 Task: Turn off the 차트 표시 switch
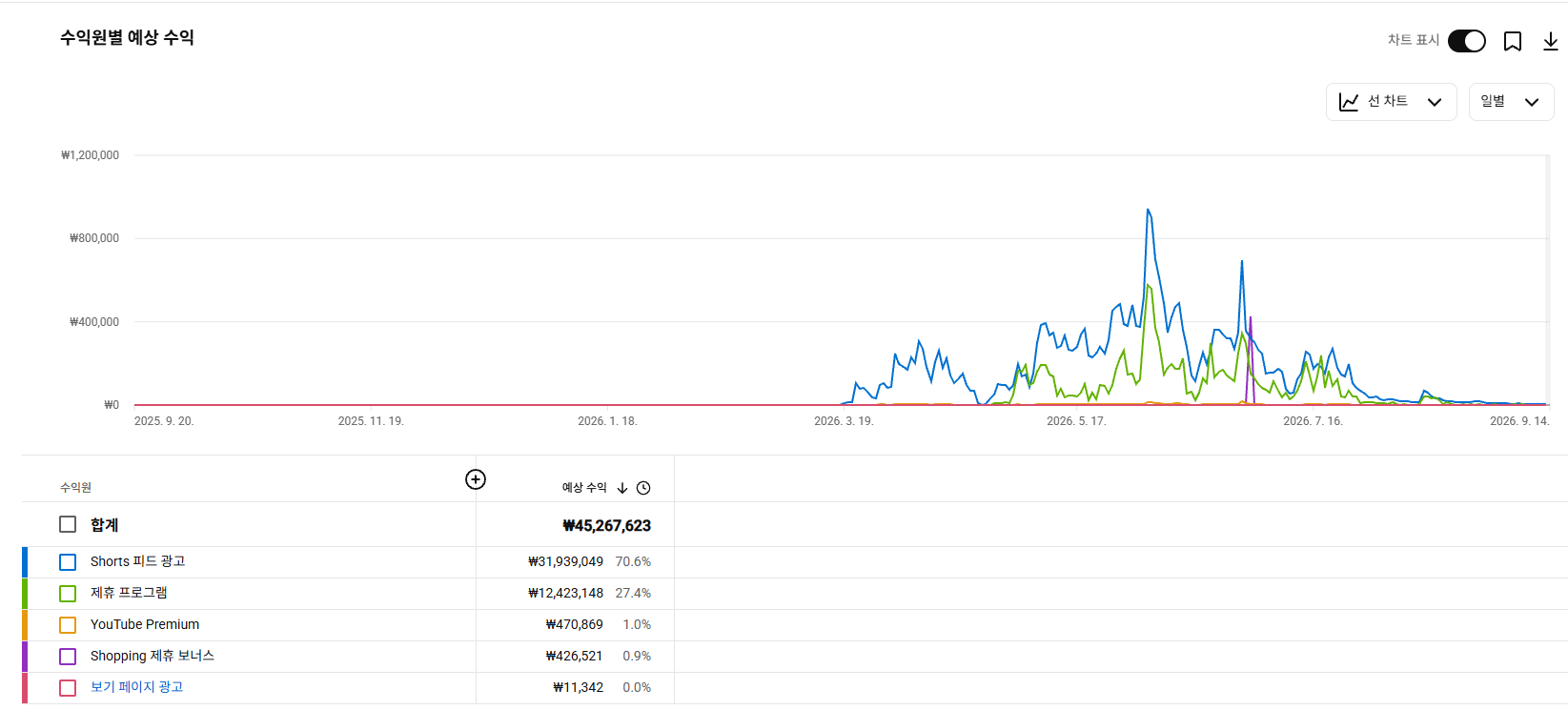tap(1467, 41)
